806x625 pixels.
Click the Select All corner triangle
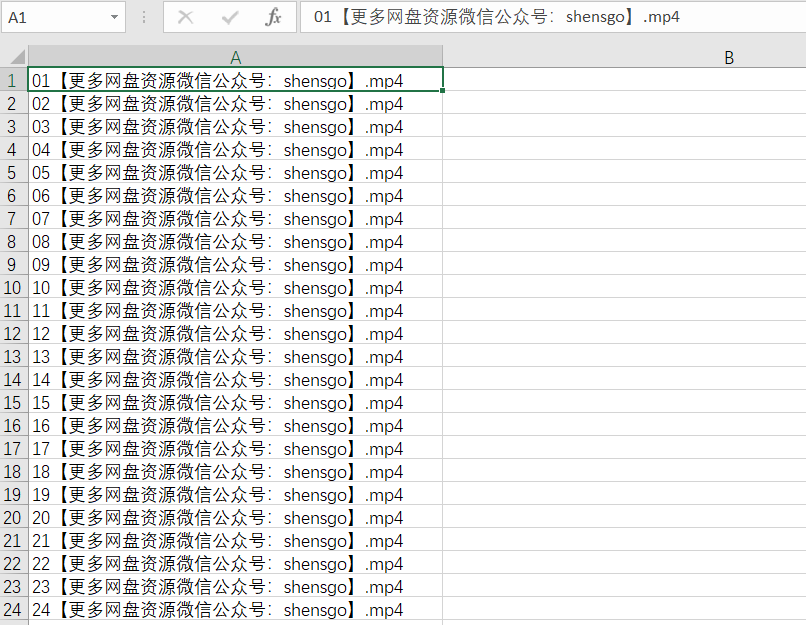(15, 57)
